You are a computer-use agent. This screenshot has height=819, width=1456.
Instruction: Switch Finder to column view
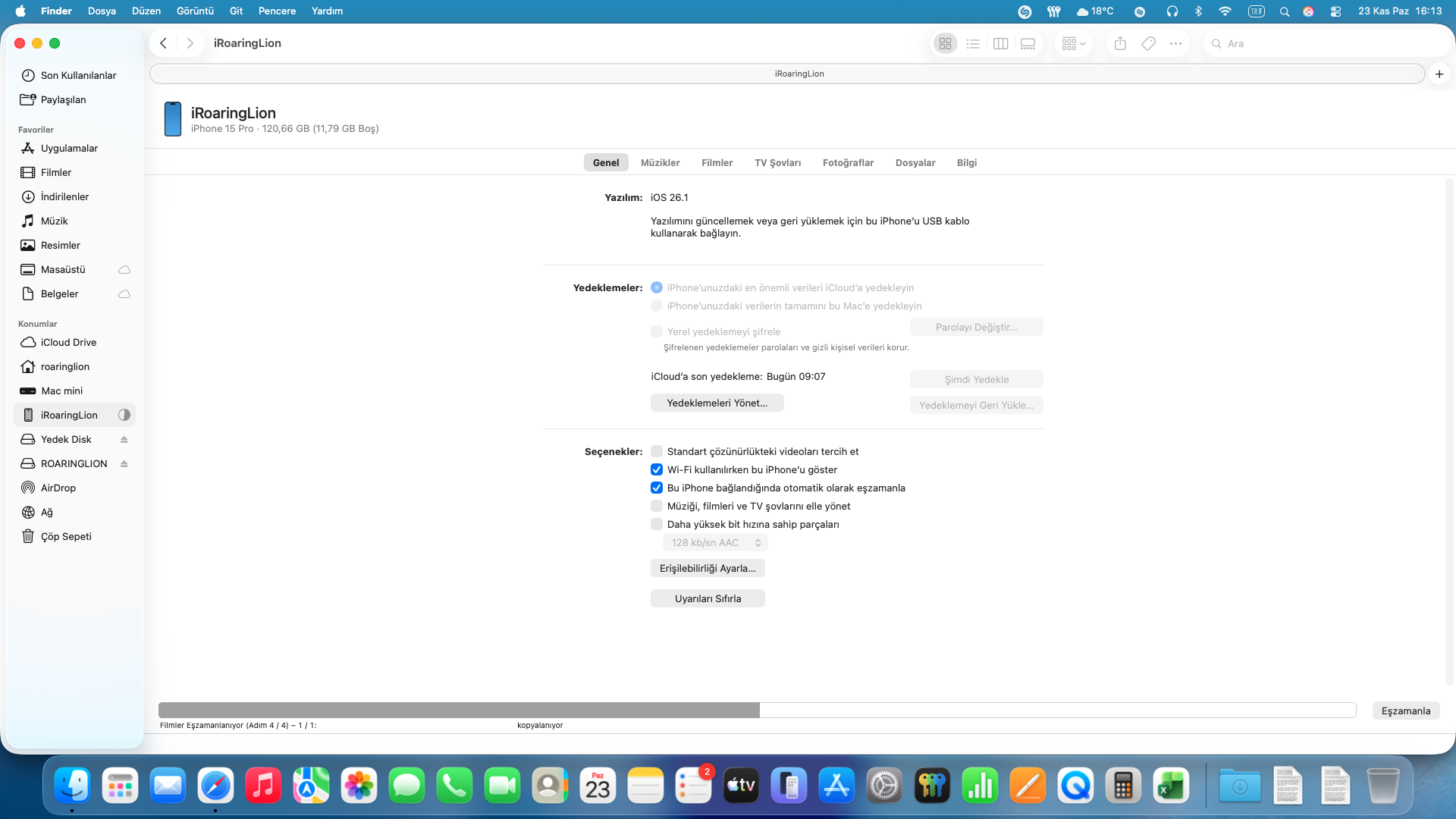point(1000,44)
